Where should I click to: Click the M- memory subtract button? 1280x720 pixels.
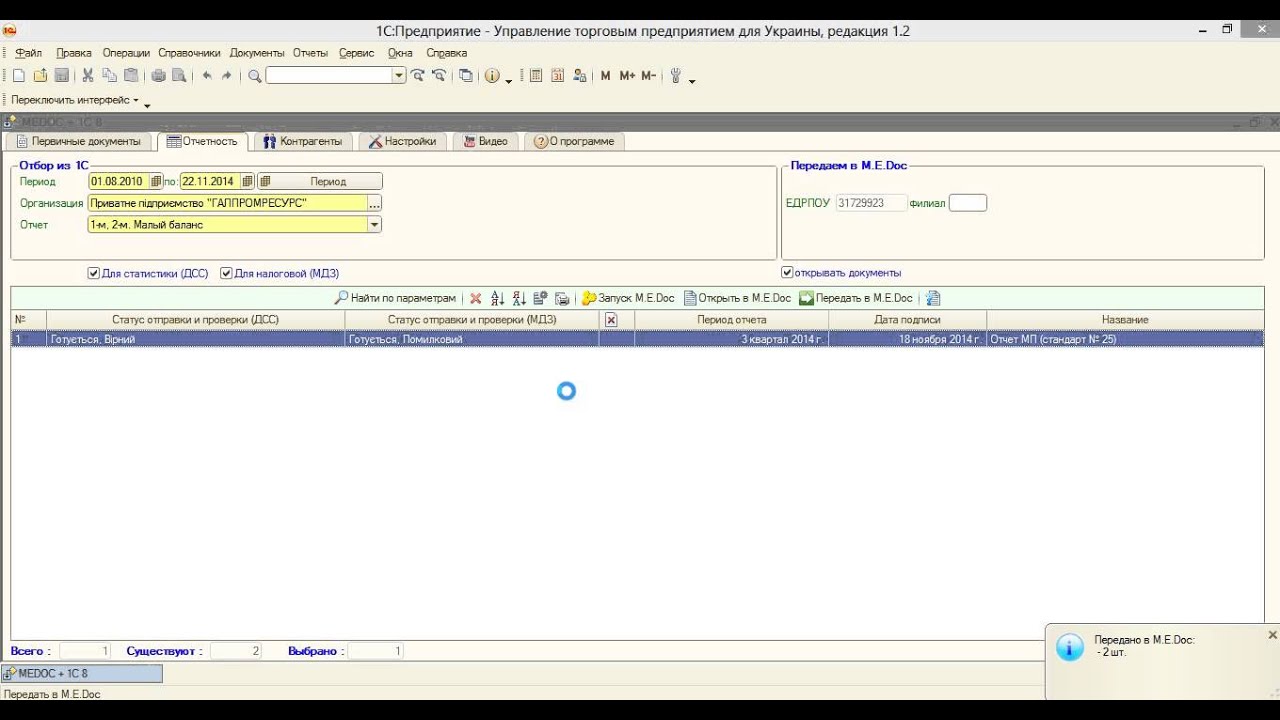[x=649, y=76]
